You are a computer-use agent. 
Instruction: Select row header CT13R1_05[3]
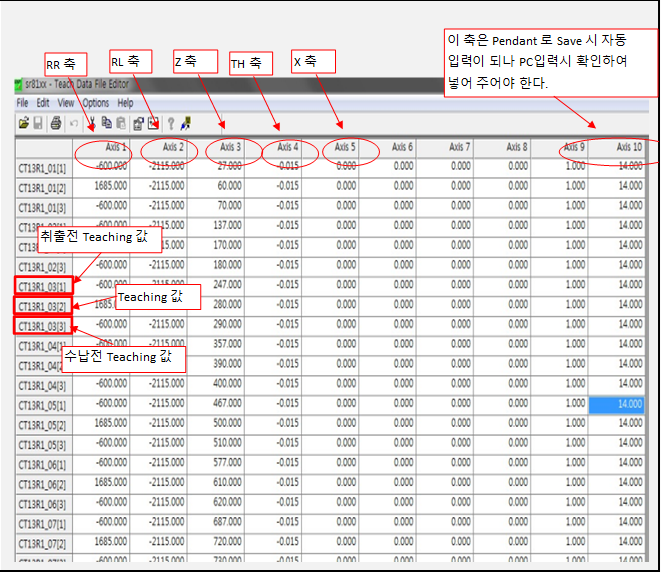click(x=44, y=445)
